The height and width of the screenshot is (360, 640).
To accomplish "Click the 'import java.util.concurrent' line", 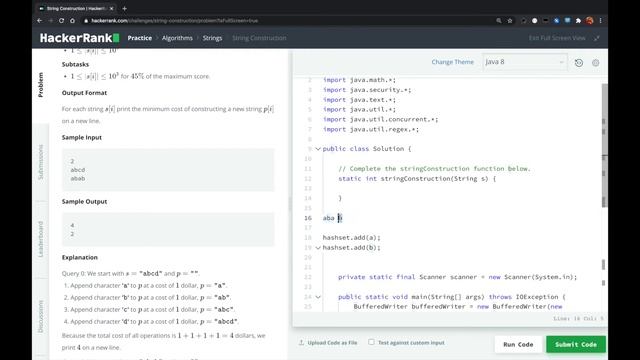I will (380, 119).
